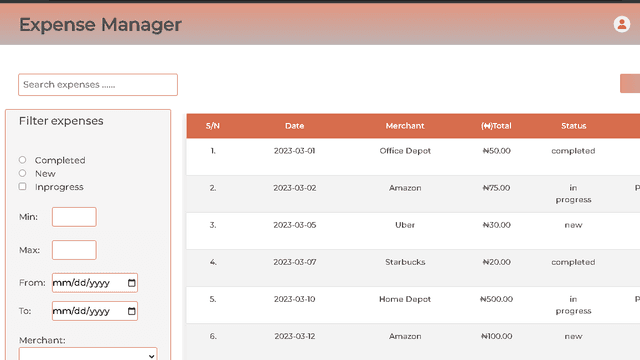Image resolution: width=640 pixels, height=360 pixels.
Task: Click 'in progress' status in Home Depot row
Action: pos(573,305)
